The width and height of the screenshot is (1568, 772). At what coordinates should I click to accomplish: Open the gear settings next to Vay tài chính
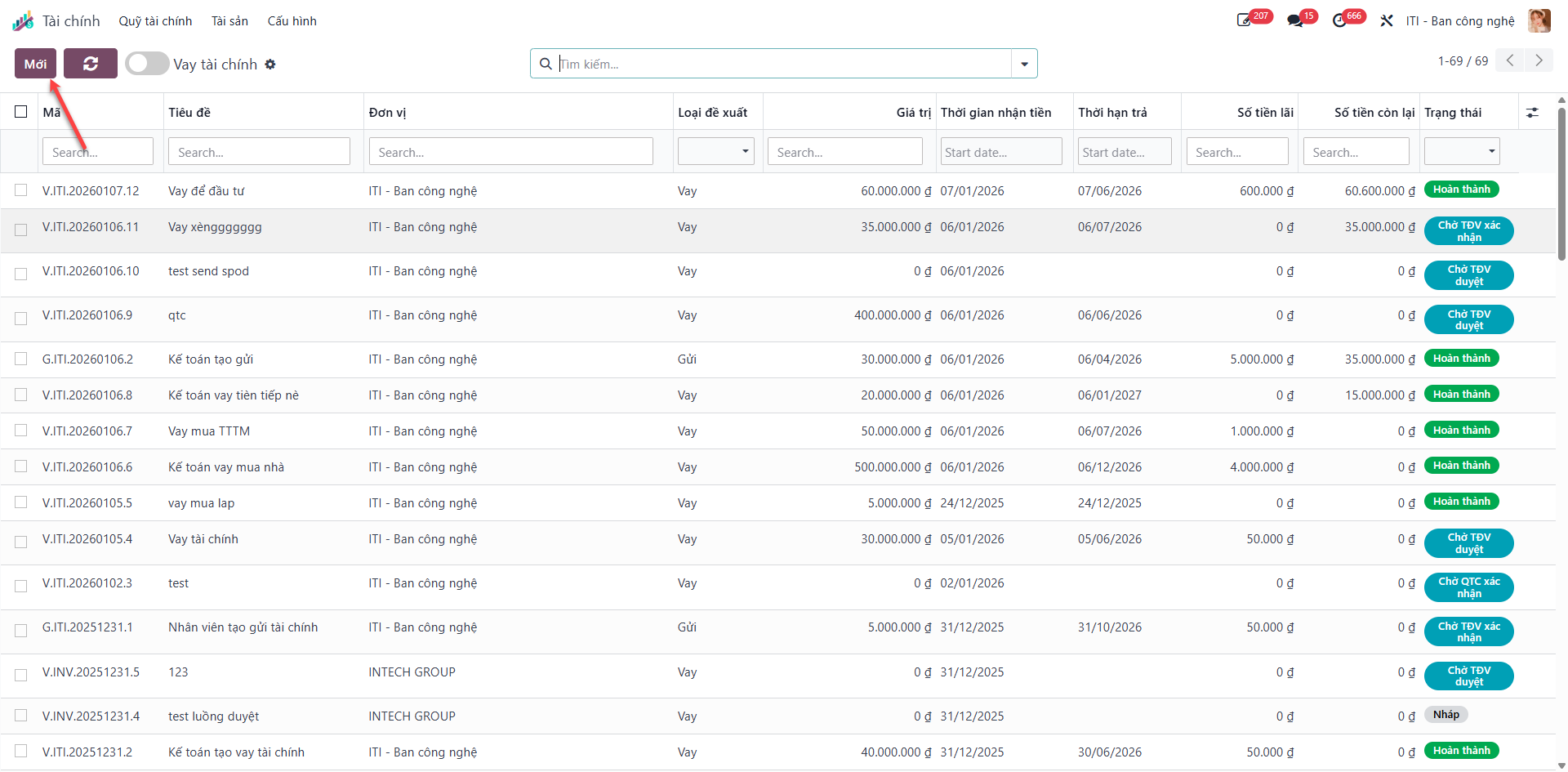pyautogui.click(x=270, y=64)
